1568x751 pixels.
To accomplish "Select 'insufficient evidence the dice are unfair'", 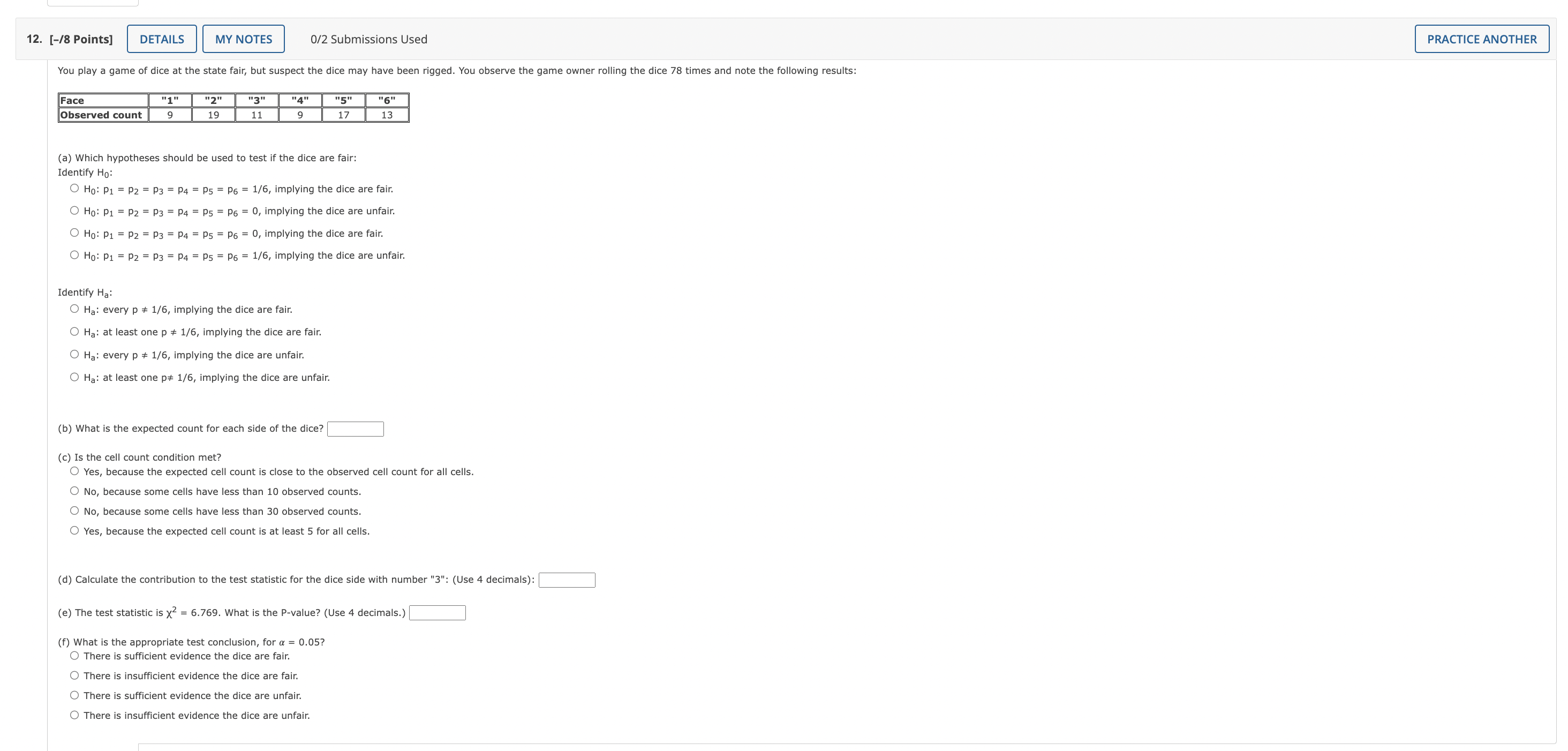I will pyautogui.click(x=74, y=715).
